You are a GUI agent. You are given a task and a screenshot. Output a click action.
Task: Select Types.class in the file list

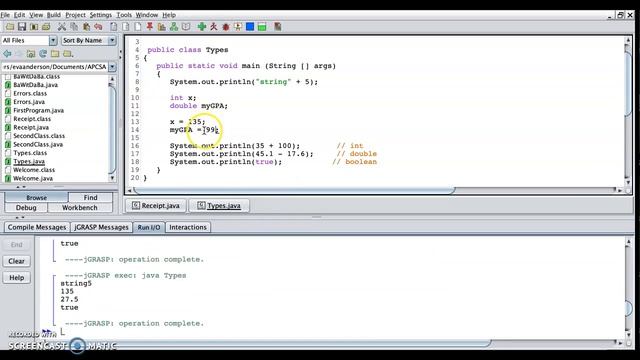tap(30, 153)
